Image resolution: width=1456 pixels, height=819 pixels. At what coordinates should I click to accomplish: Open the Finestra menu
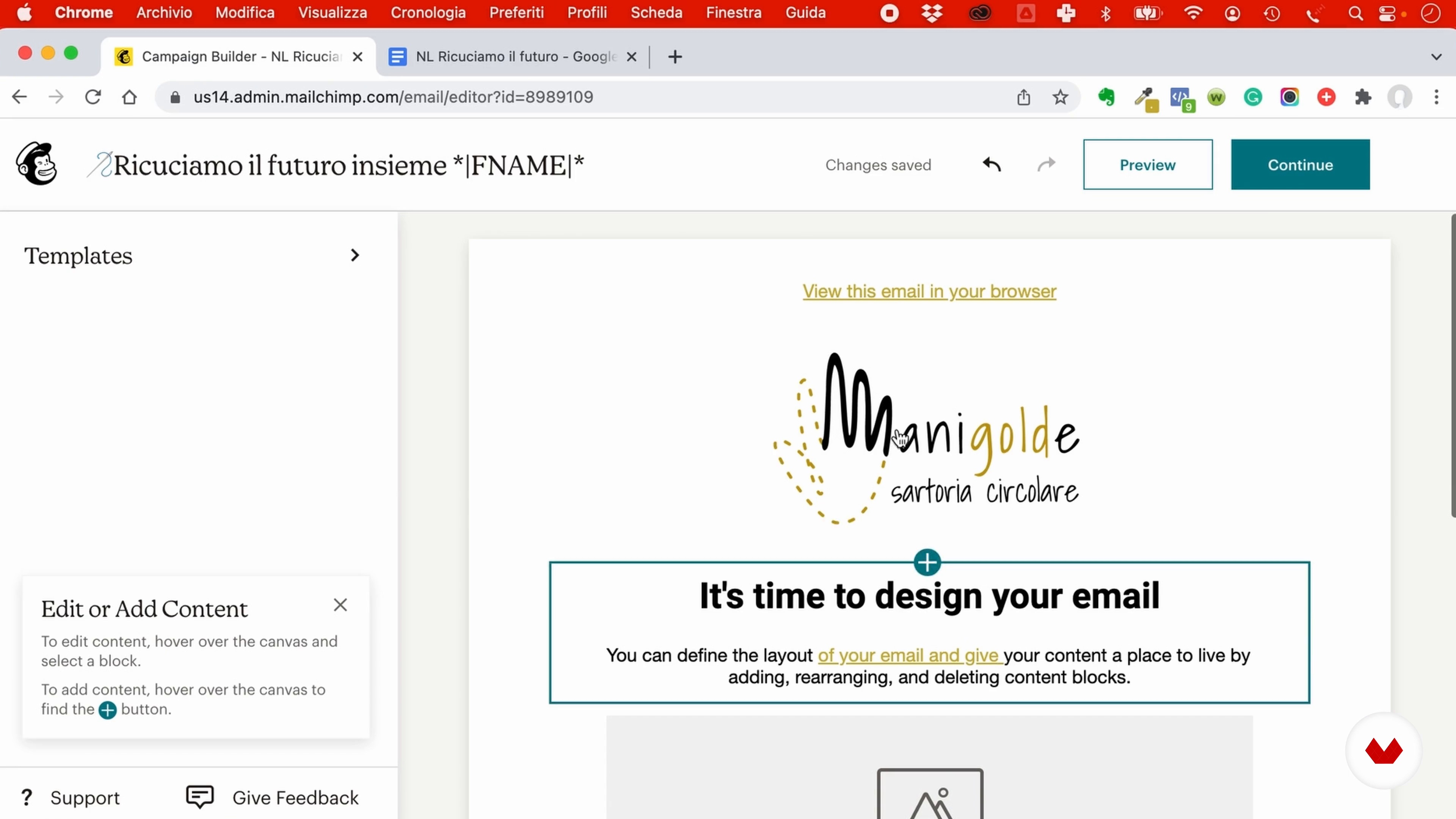point(733,13)
